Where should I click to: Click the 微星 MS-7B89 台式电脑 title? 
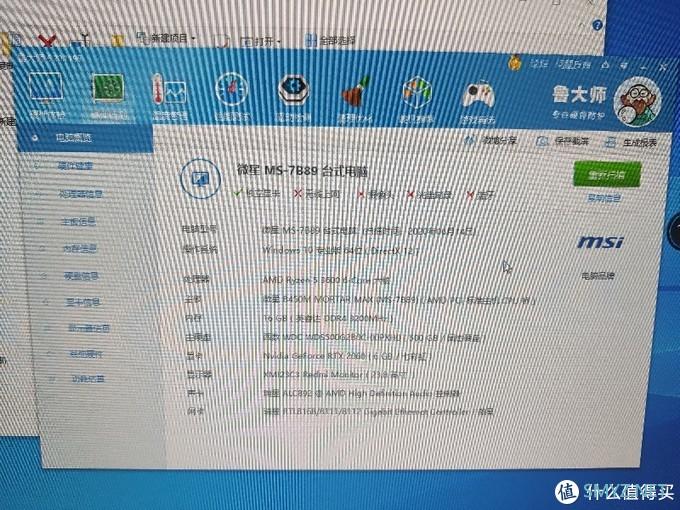(x=303, y=170)
